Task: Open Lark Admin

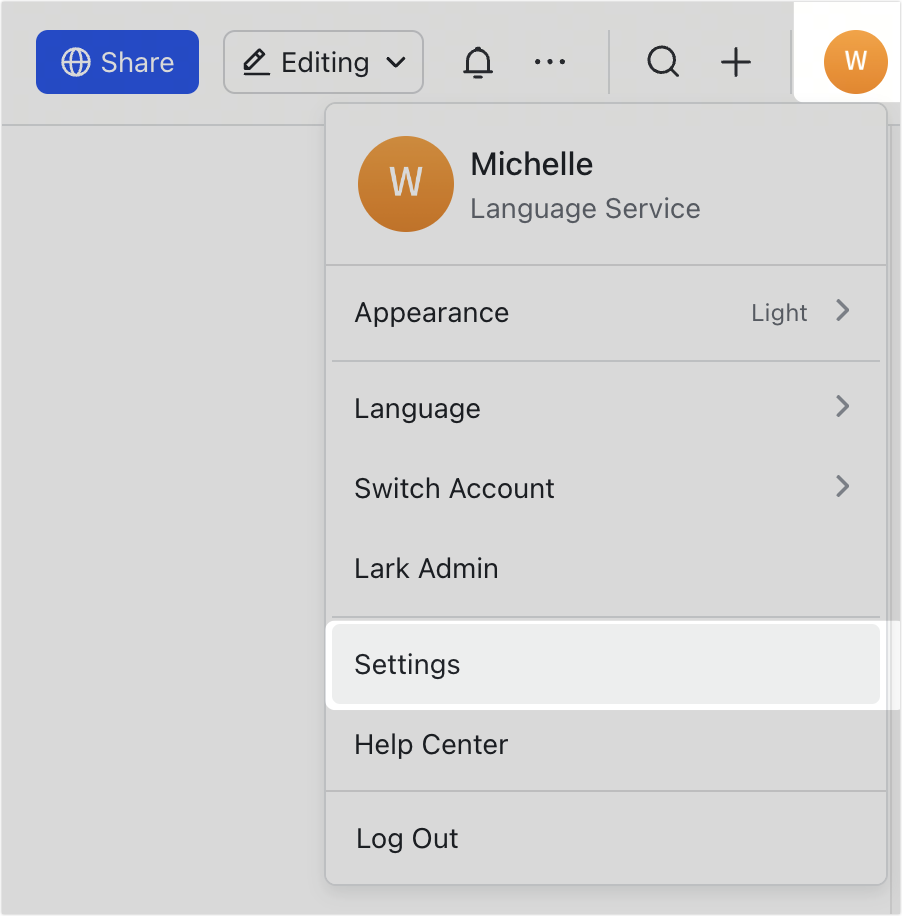Action: point(606,568)
